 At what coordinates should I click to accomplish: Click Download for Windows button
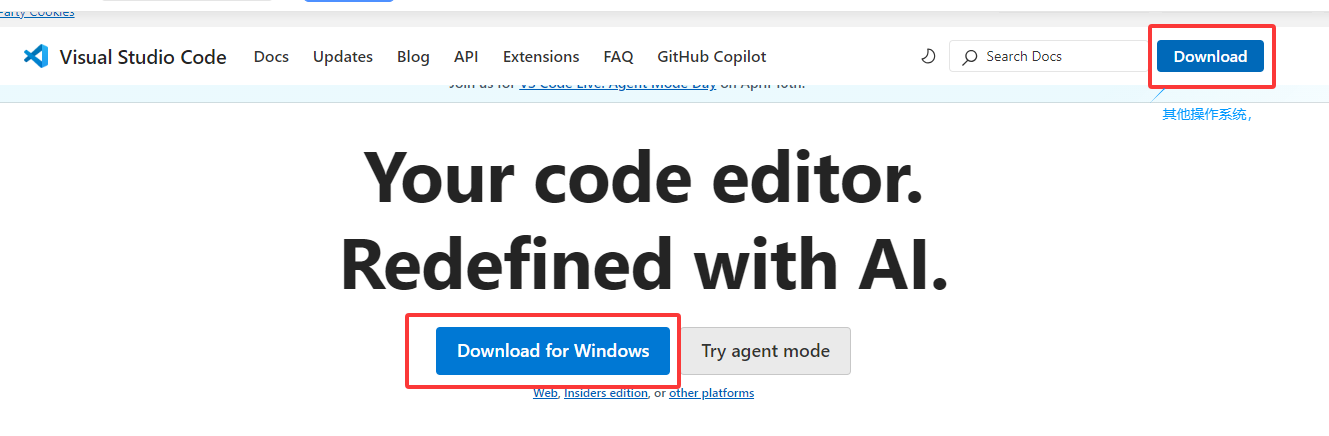[553, 351]
